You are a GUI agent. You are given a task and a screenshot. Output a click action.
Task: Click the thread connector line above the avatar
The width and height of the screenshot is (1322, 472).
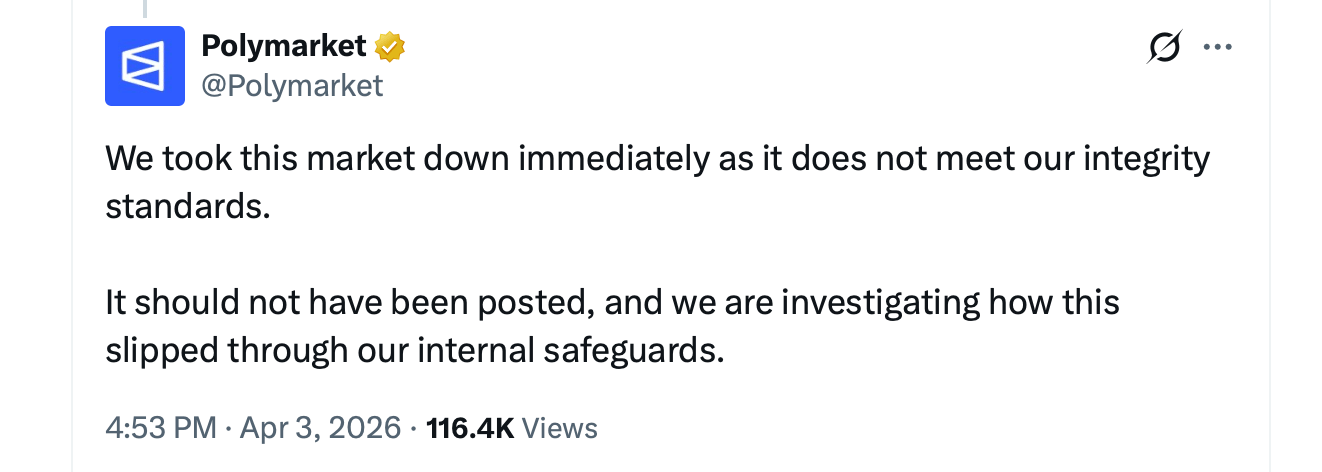point(145,8)
